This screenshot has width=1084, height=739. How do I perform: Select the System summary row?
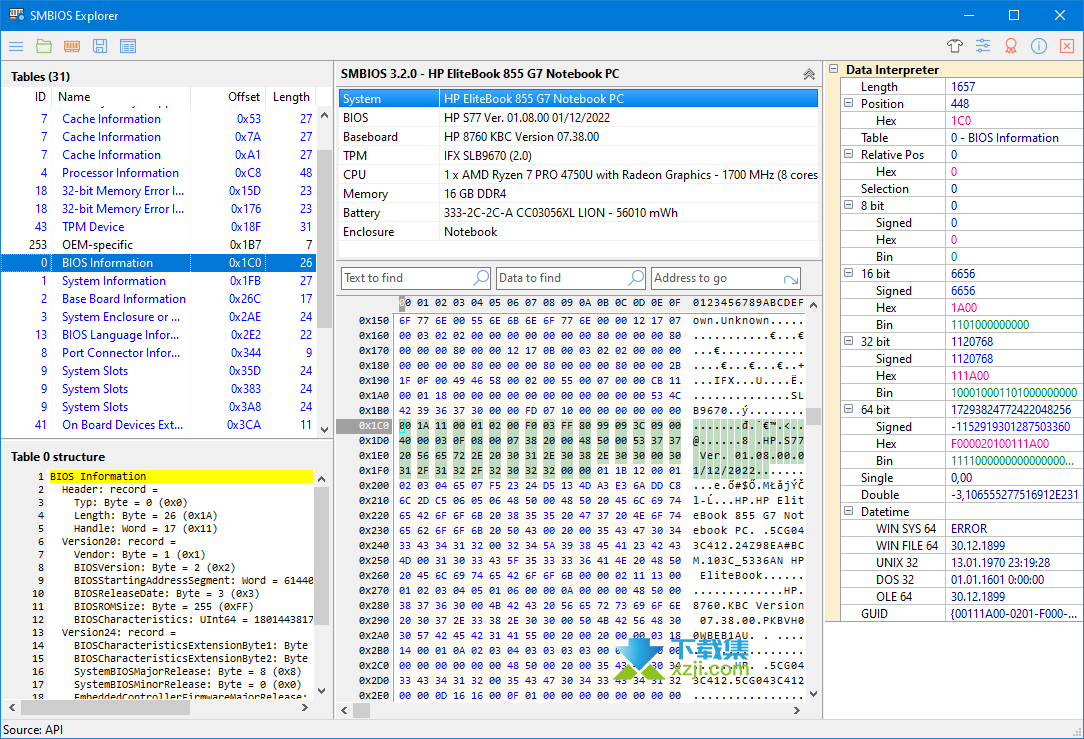[x=578, y=99]
